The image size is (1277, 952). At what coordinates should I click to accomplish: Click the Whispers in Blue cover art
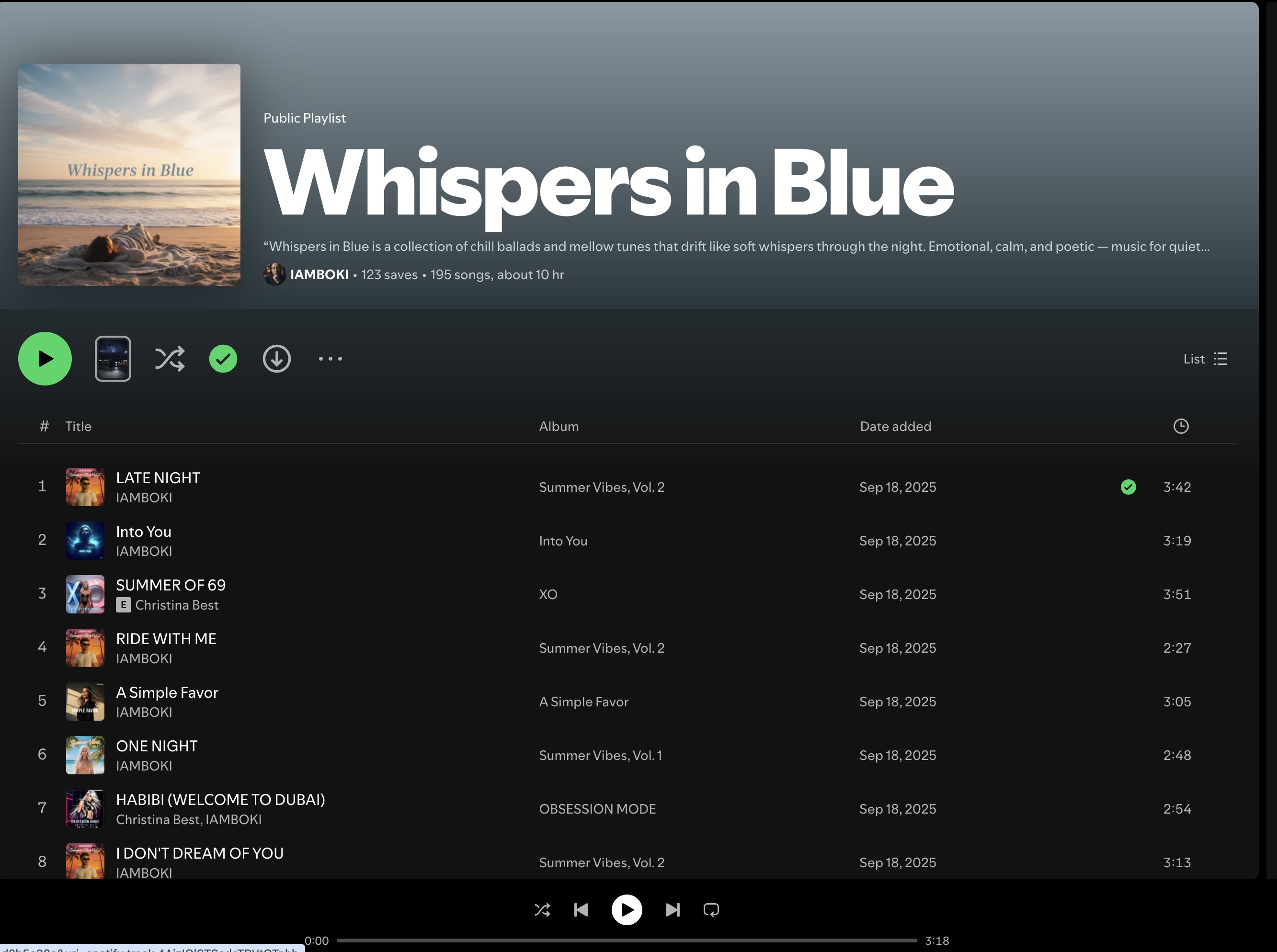tap(129, 174)
